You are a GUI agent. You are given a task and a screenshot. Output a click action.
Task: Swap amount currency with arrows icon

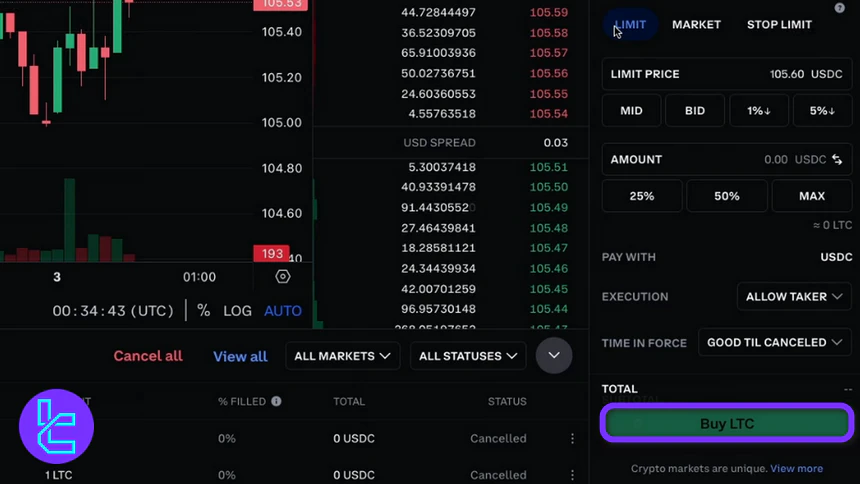point(837,160)
